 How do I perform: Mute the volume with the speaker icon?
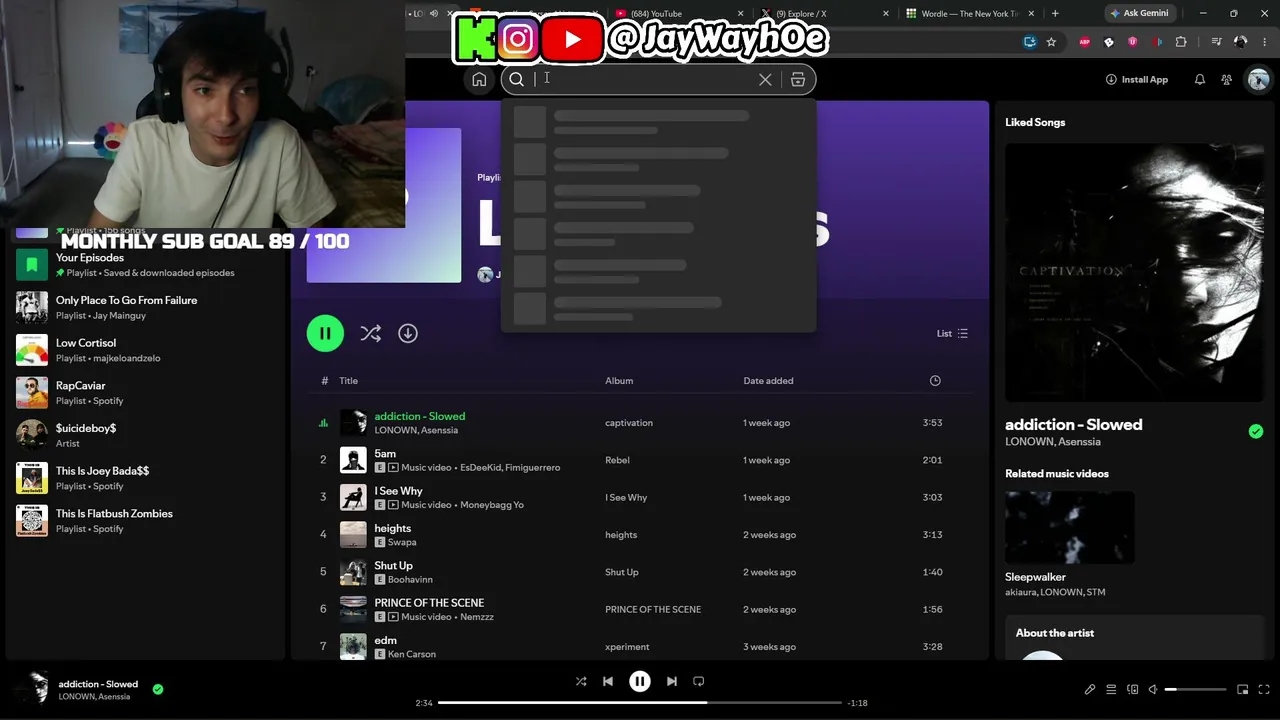pos(1153,689)
